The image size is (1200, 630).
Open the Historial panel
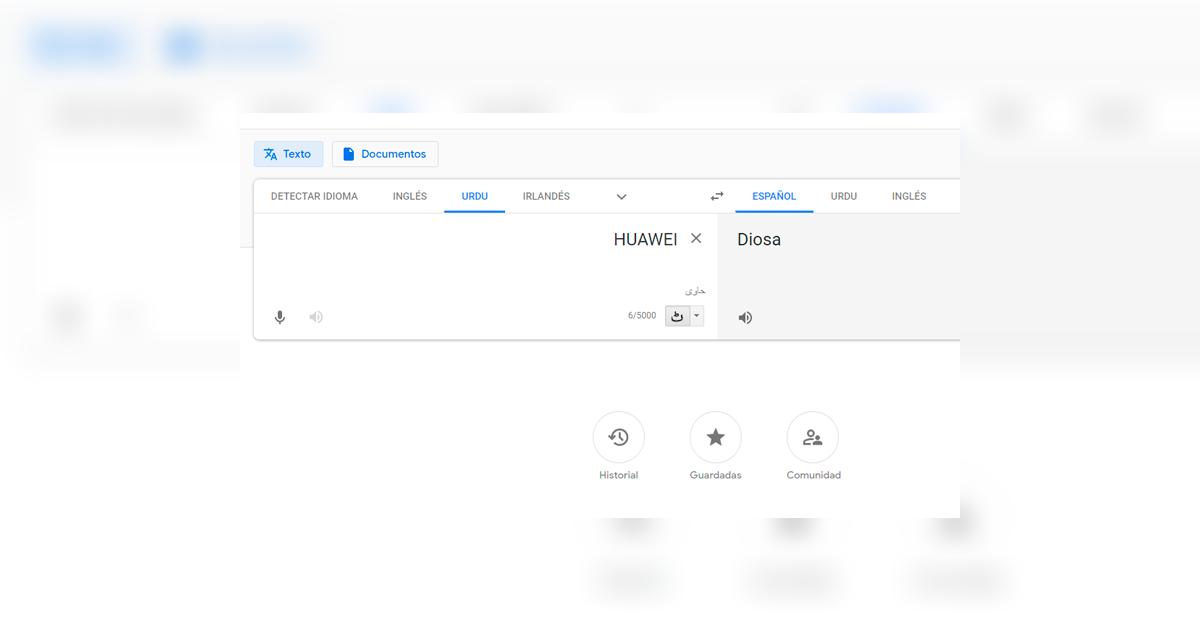(x=618, y=437)
